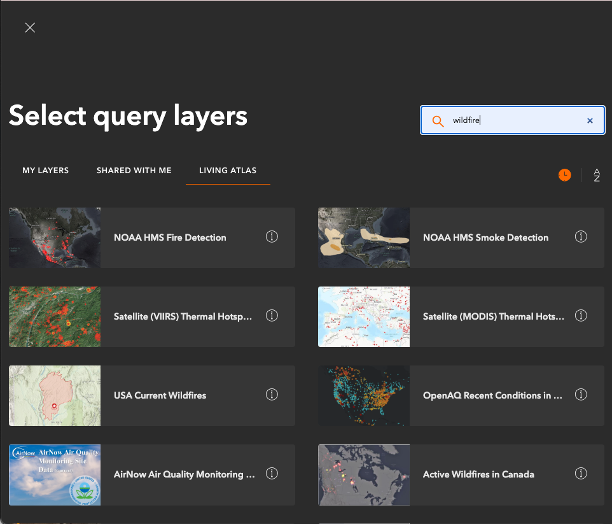Pick the Satellite (VIIRS) thumbnail
Viewport: 612px width, 524px height.
tap(55, 316)
